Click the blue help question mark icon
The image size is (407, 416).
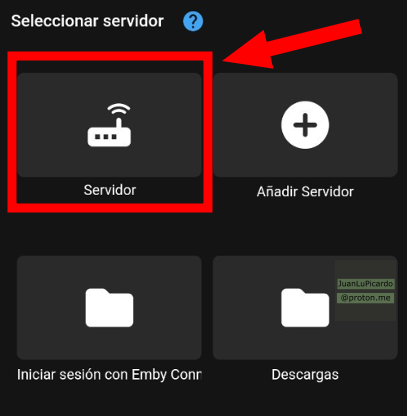coord(193,21)
